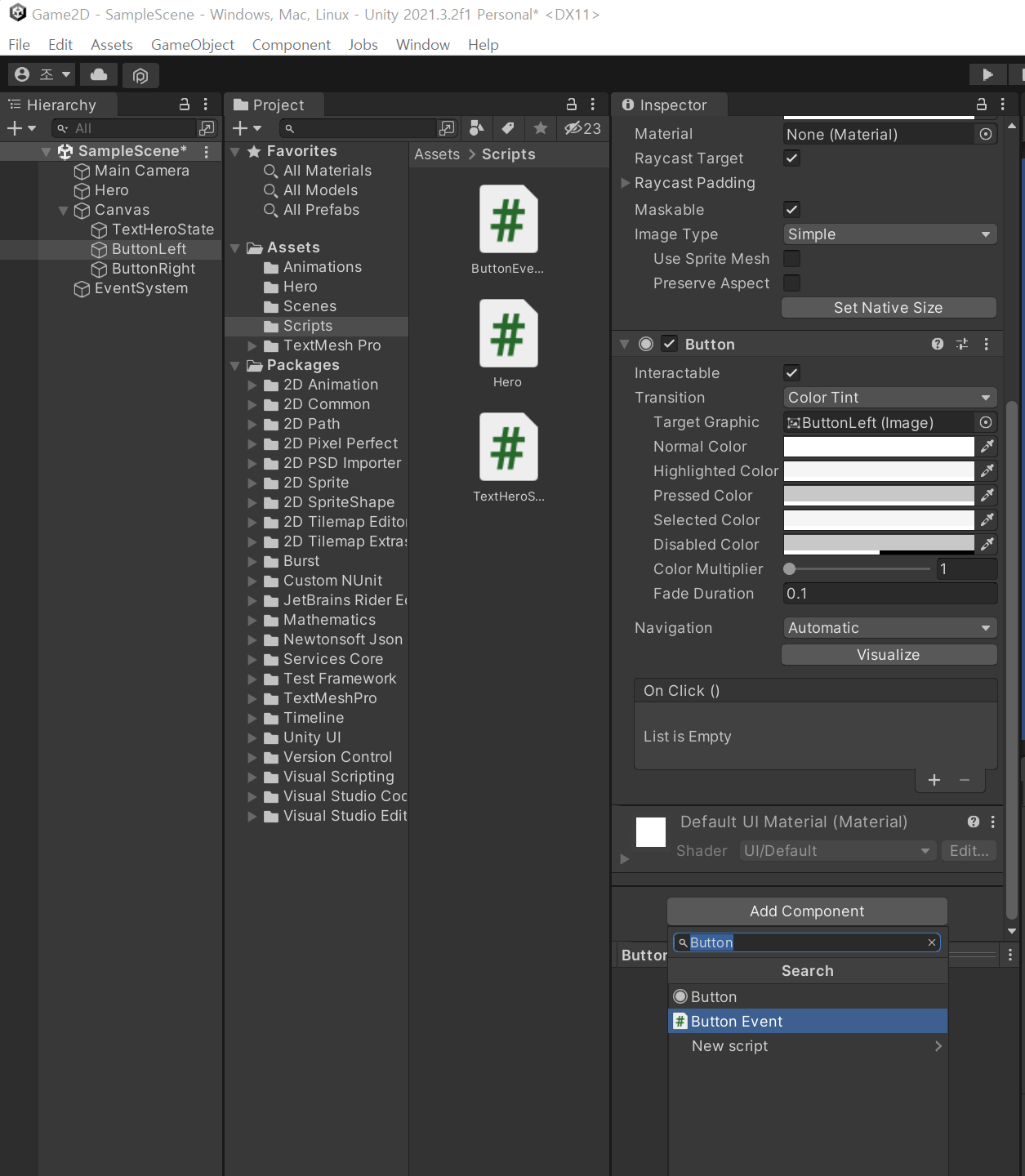Open the Button component three-dot menu

pyautogui.click(x=987, y=345)
